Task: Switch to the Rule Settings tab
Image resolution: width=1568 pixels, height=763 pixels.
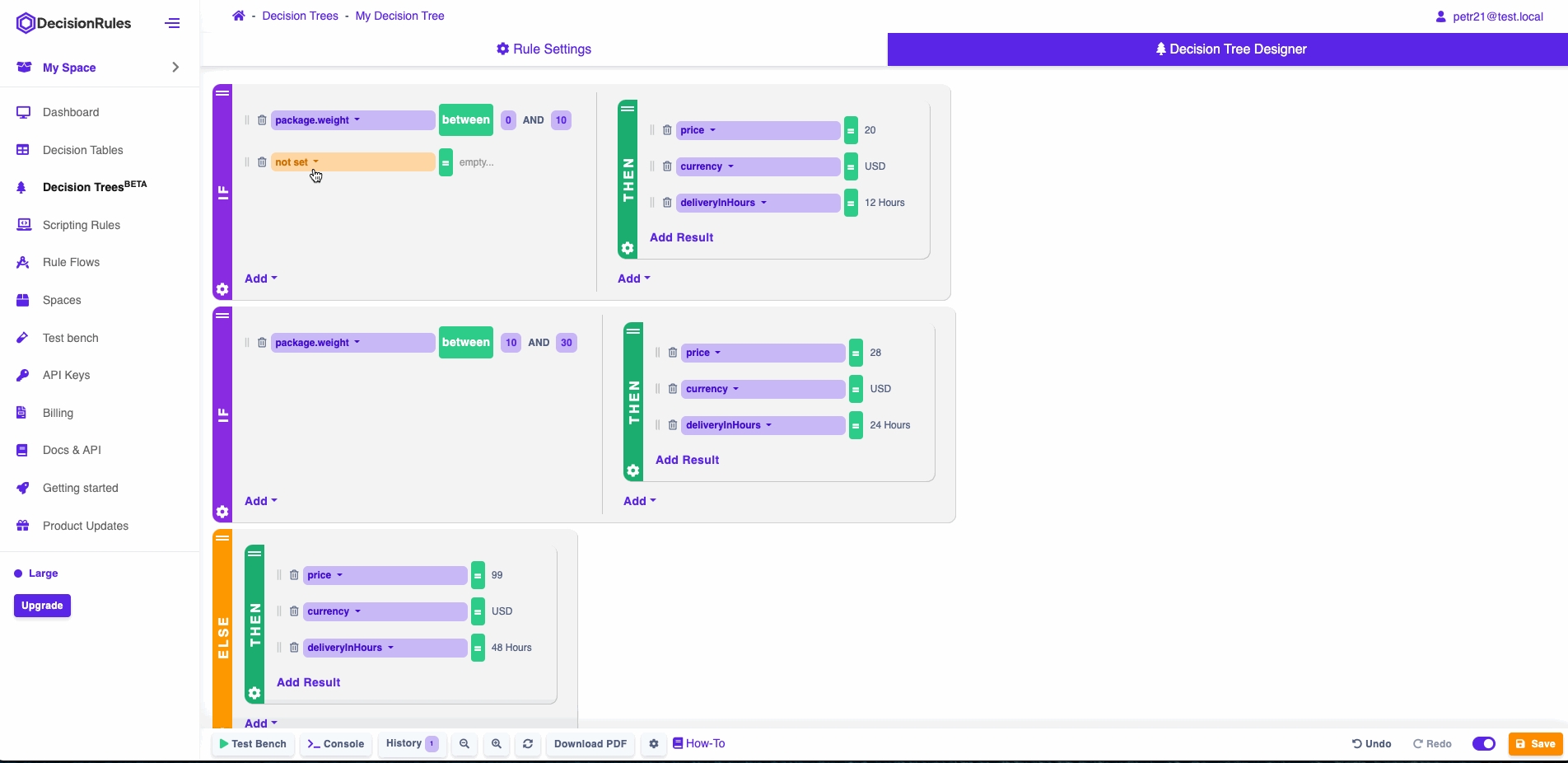Action: coord(544,49)
